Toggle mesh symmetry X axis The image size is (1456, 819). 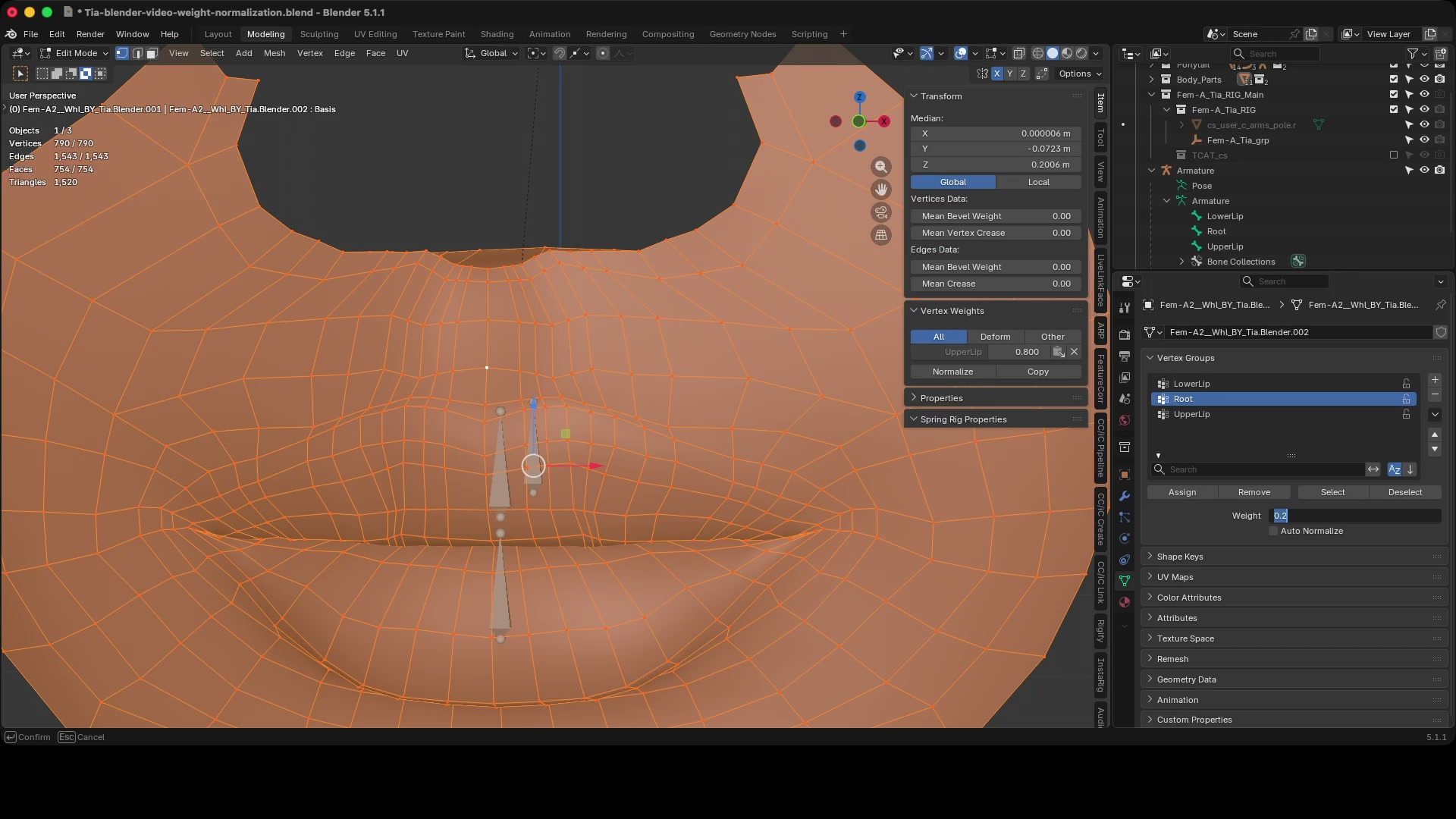[996, 74]
